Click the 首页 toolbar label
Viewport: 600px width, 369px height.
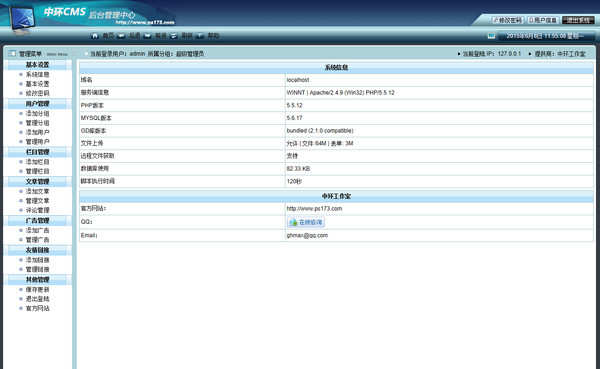click(x=108, y=36)
